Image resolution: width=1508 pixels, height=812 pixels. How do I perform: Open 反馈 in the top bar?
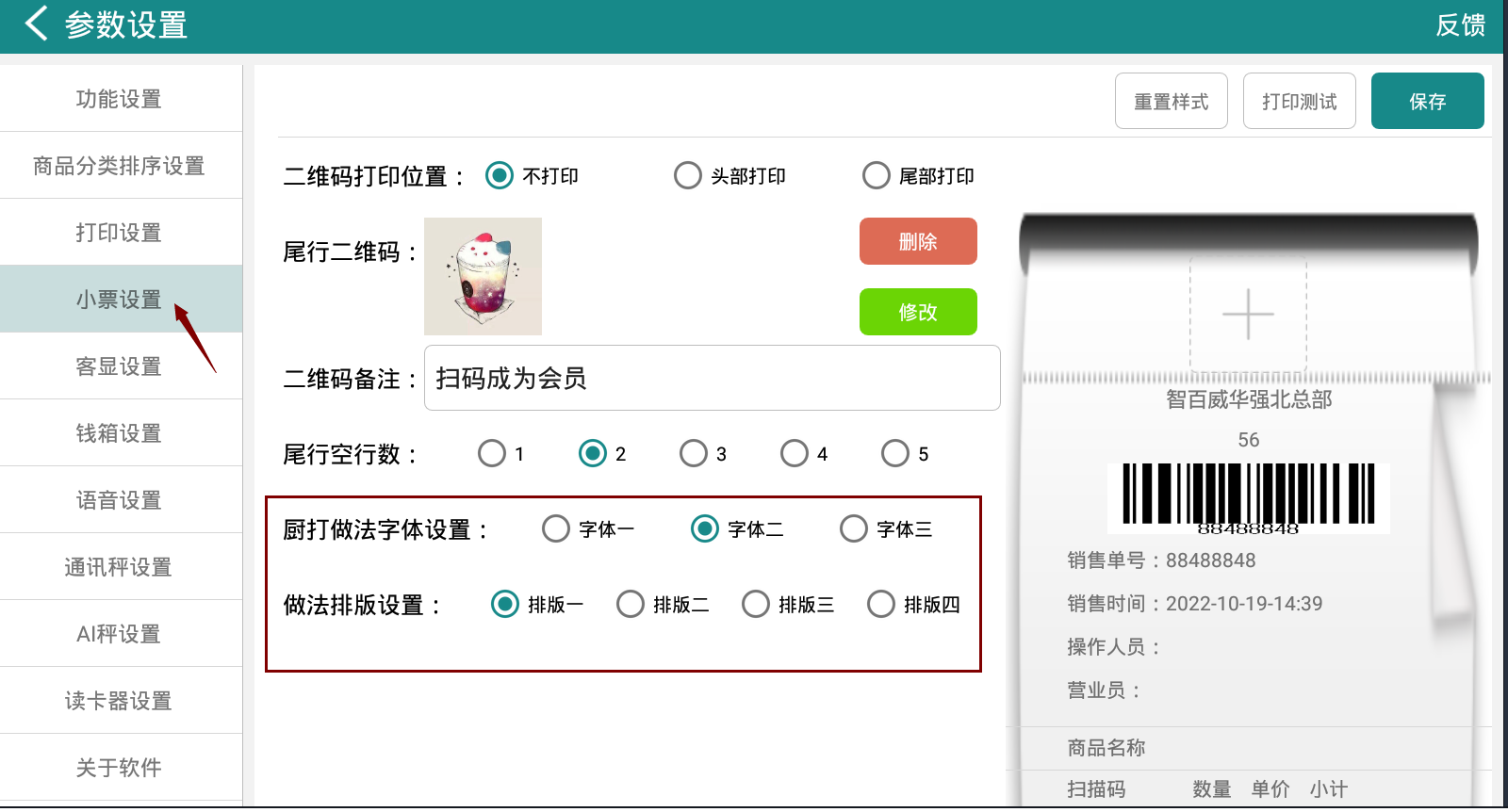1460,25
